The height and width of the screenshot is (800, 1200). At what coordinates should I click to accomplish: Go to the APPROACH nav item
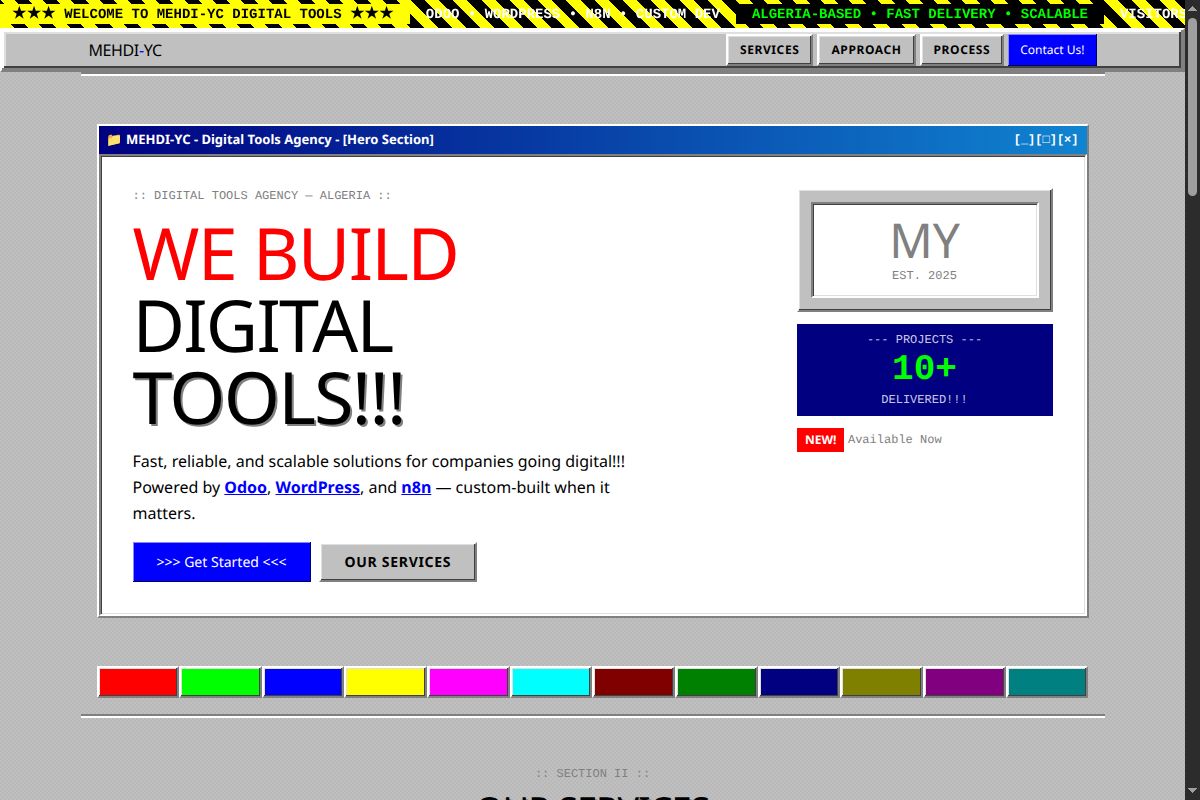[x=866, y=50]
